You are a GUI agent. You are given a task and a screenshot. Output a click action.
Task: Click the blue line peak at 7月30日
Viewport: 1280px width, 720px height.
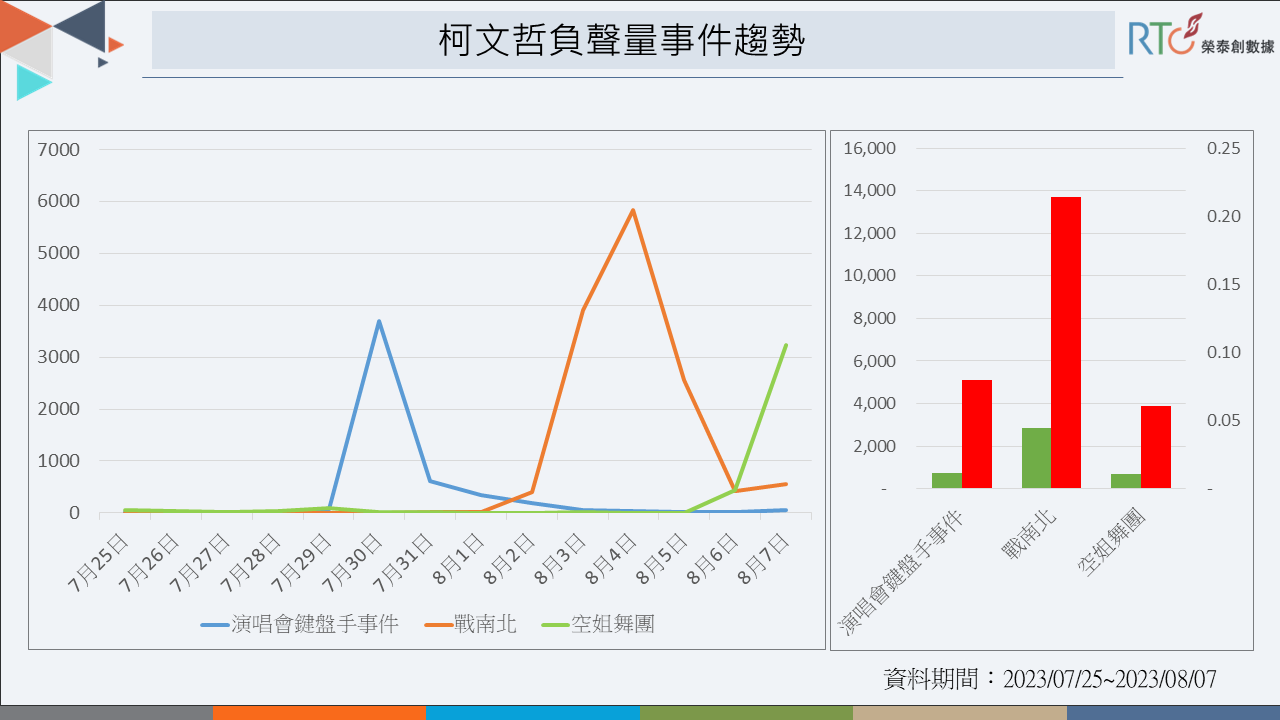click(379, 321)
